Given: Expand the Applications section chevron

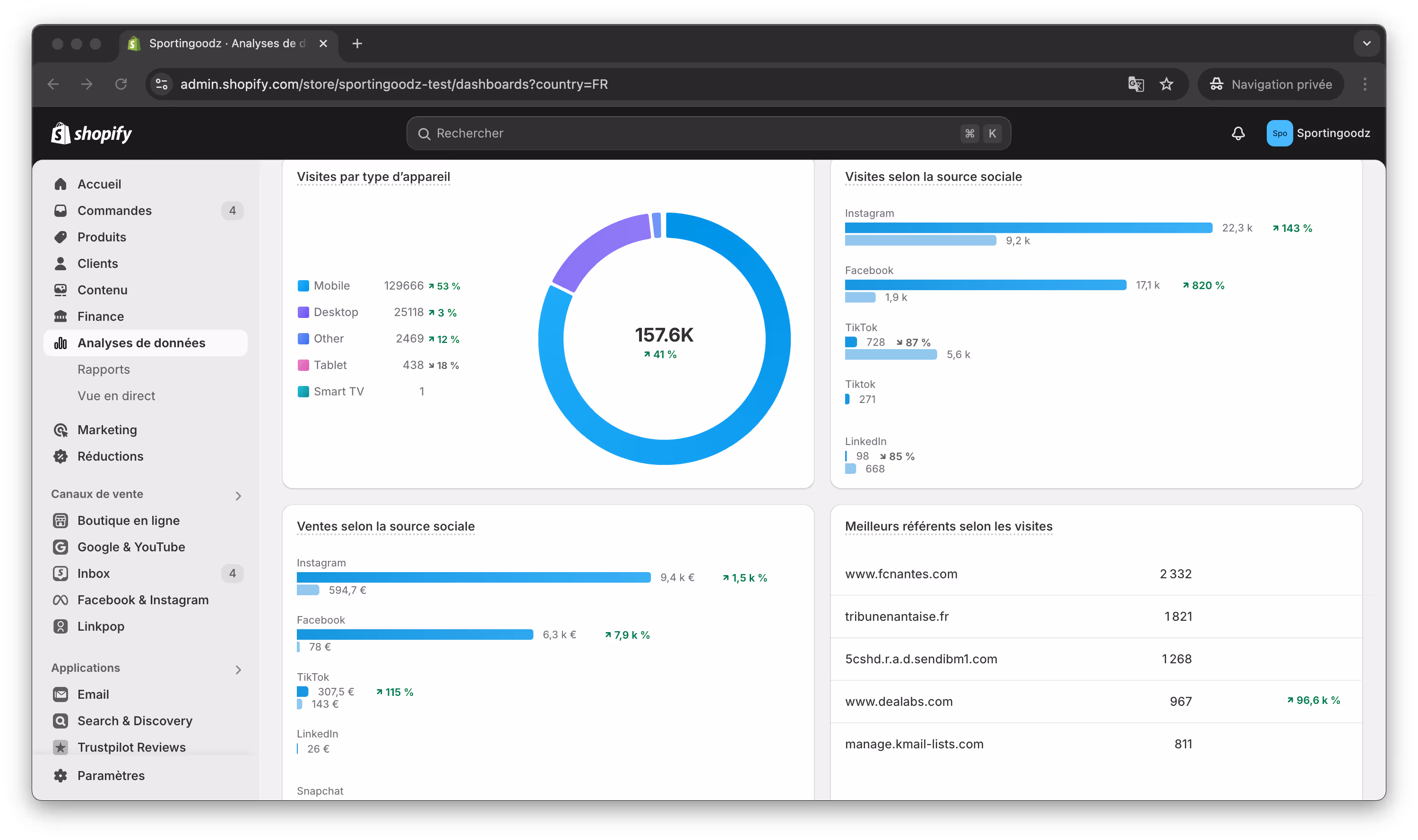Looking at the screenshot, I should tap(238, 669).
